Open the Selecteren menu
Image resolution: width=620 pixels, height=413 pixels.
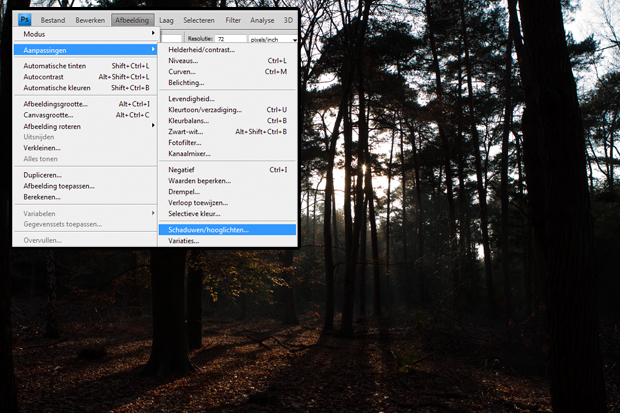198,20
